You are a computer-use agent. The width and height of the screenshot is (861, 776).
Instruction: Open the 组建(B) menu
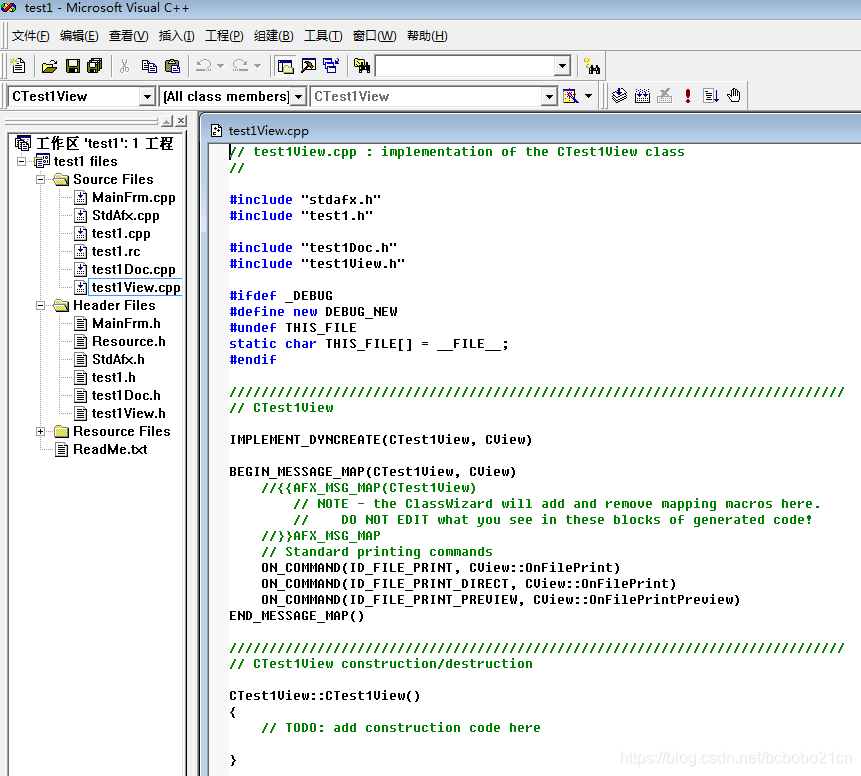coord(273,36)
